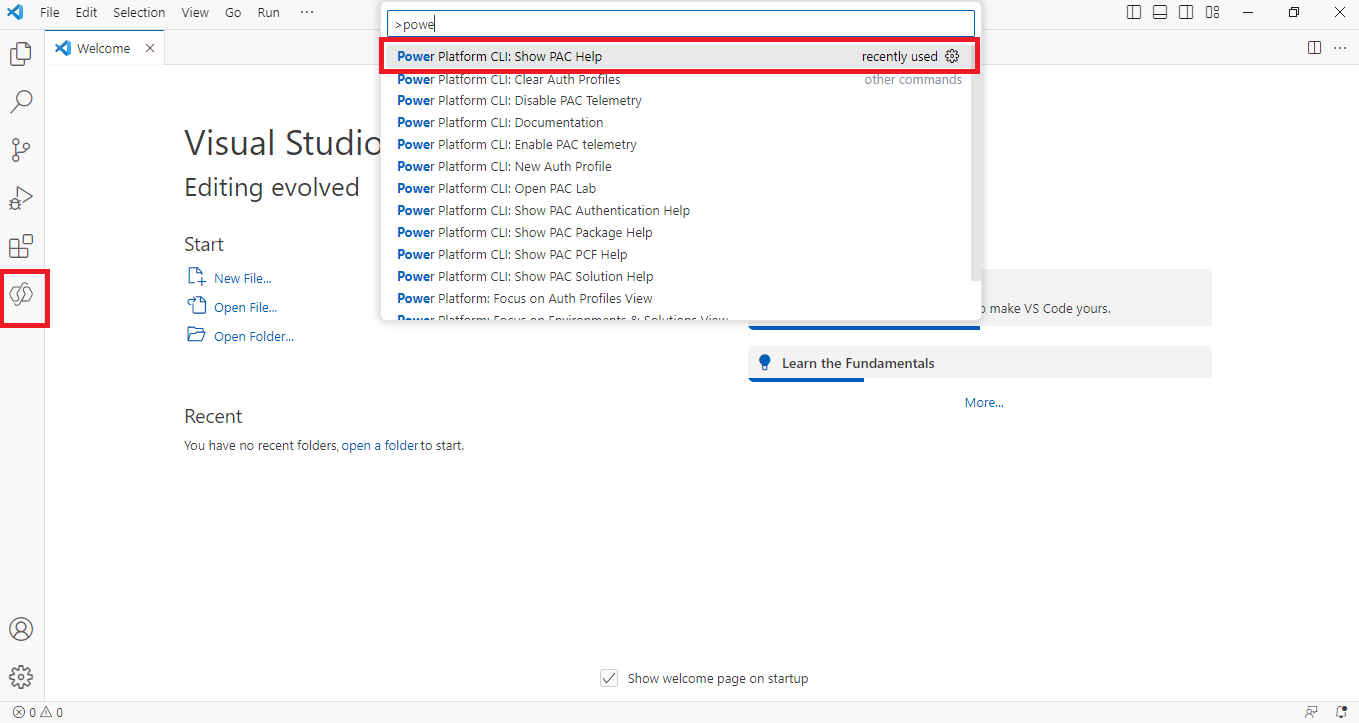Click the Open Folder... link
Viewport: 1359px width, 723px height.
click(x=254, y=337)
